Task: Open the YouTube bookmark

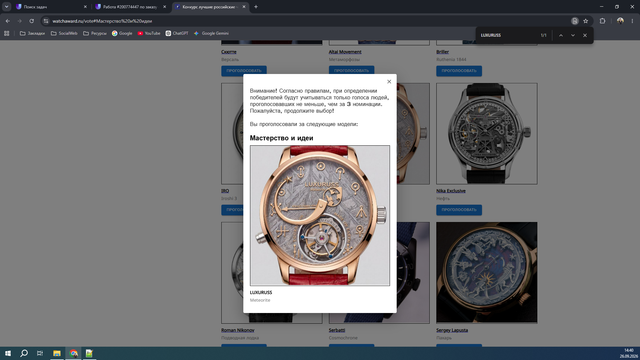Action: pos(149,33)
